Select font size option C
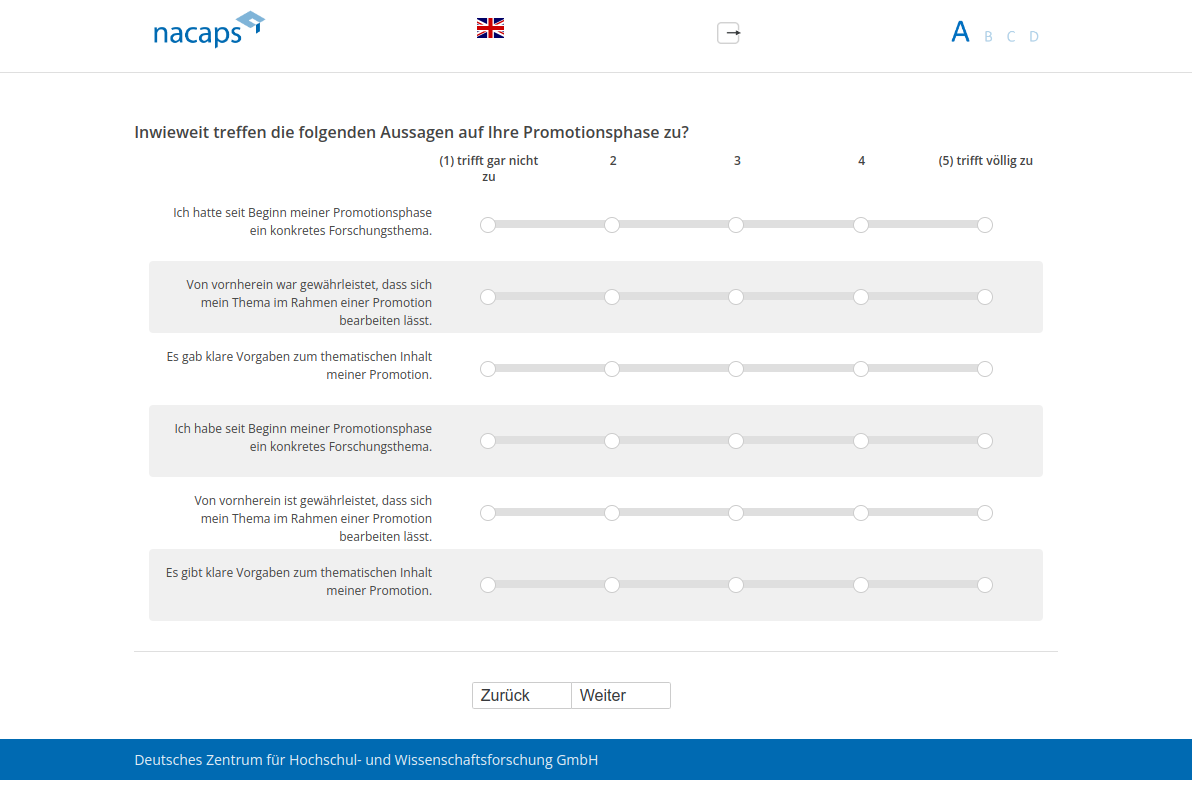 tap(1011, 37)
